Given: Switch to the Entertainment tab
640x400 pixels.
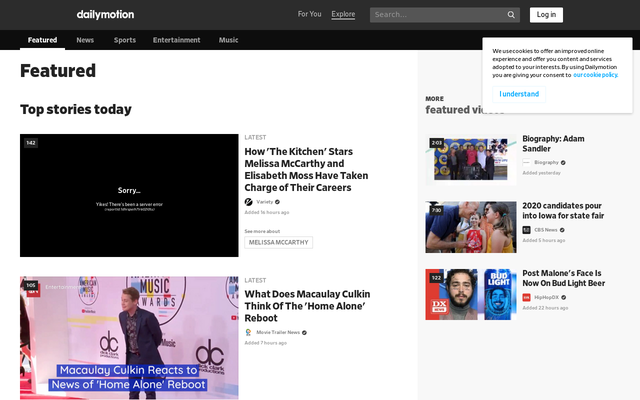Looking at the screenshot, I should click(x=177, y=40).
